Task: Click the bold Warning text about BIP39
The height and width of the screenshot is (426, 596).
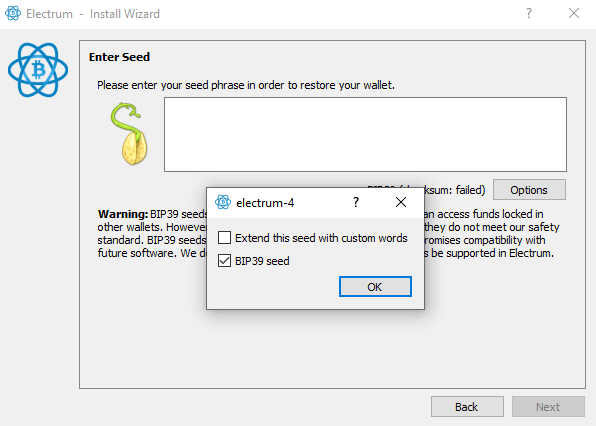Action: pos(122,214)
